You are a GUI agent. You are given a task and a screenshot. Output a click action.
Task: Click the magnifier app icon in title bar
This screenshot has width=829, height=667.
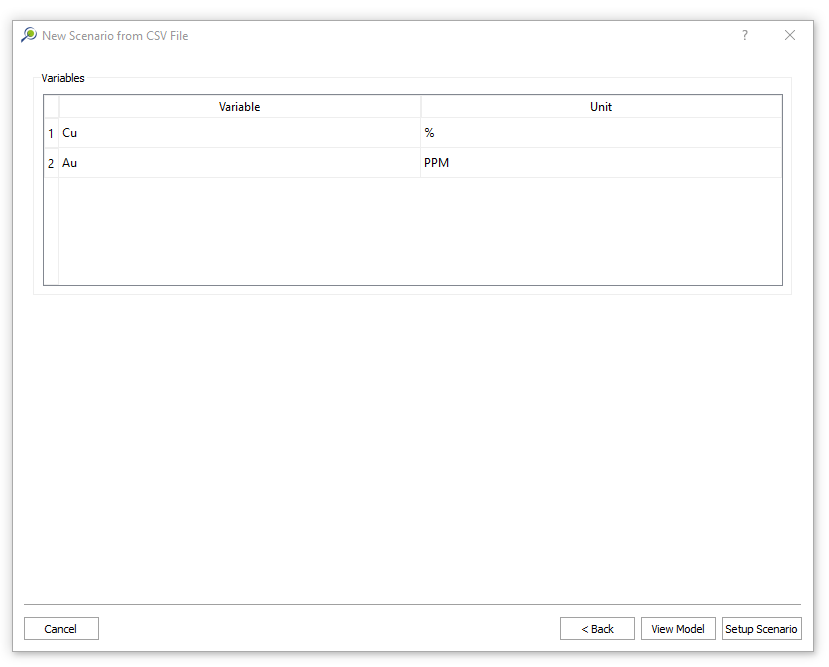[29, 35]
